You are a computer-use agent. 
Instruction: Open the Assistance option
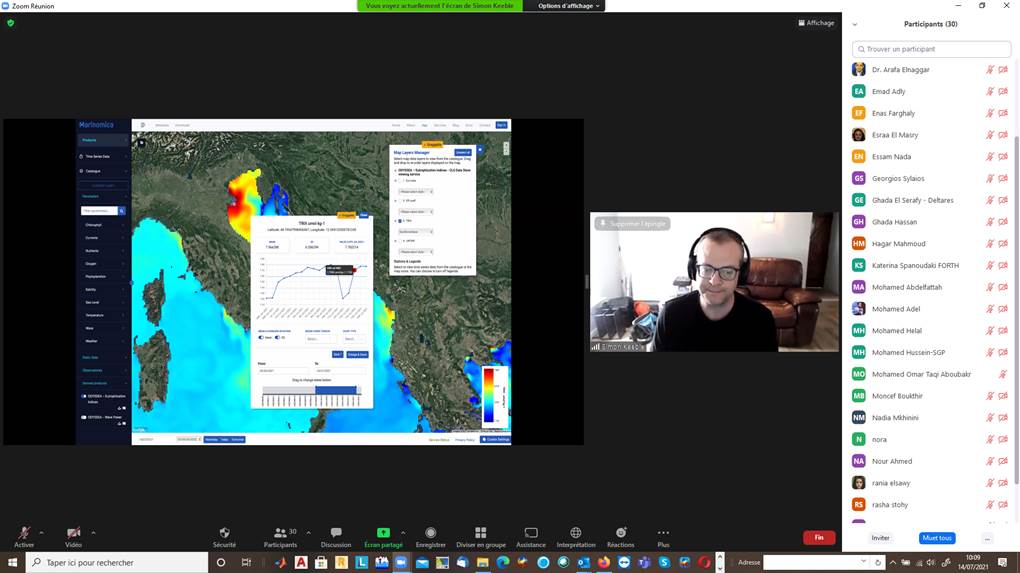(531, 537)
